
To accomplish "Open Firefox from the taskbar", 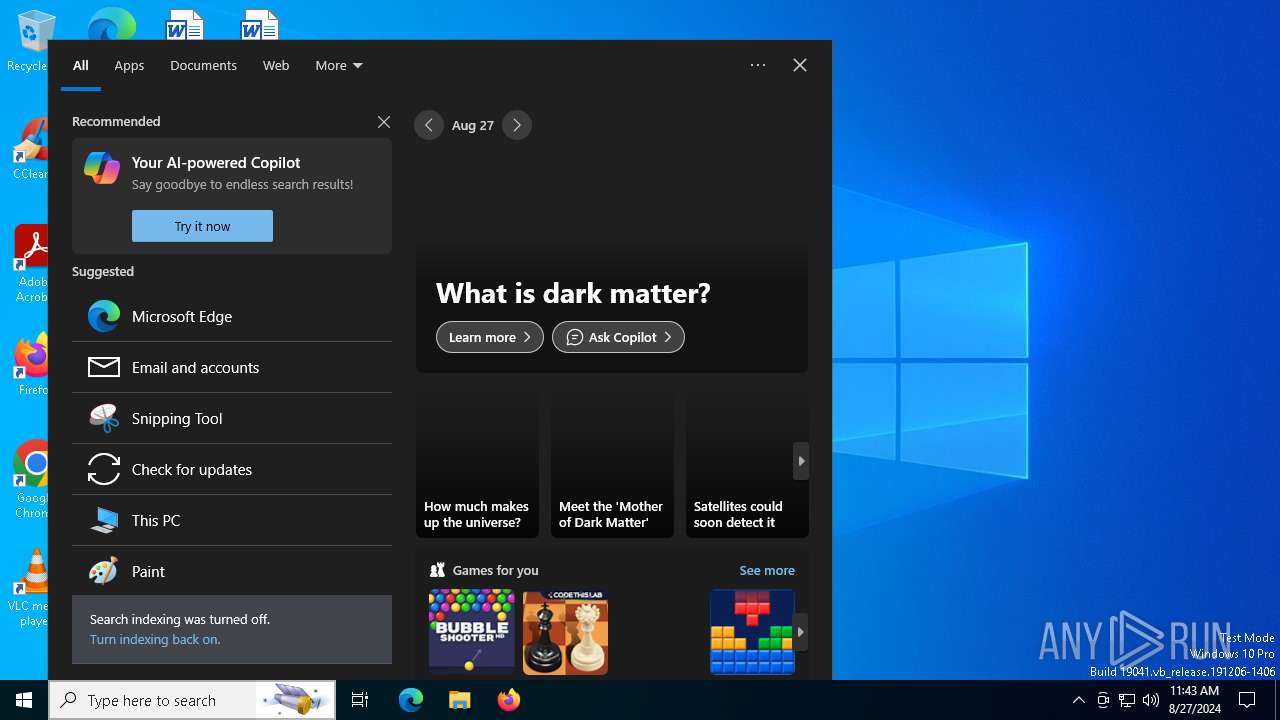I will point(509,700).
